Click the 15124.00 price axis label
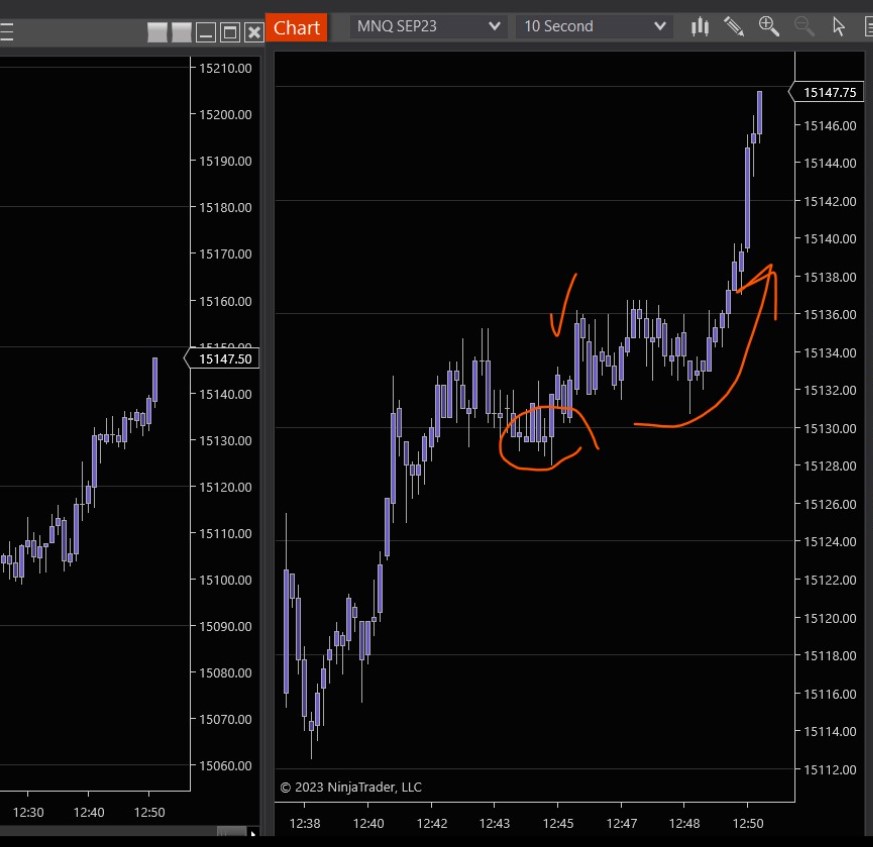 830,542
